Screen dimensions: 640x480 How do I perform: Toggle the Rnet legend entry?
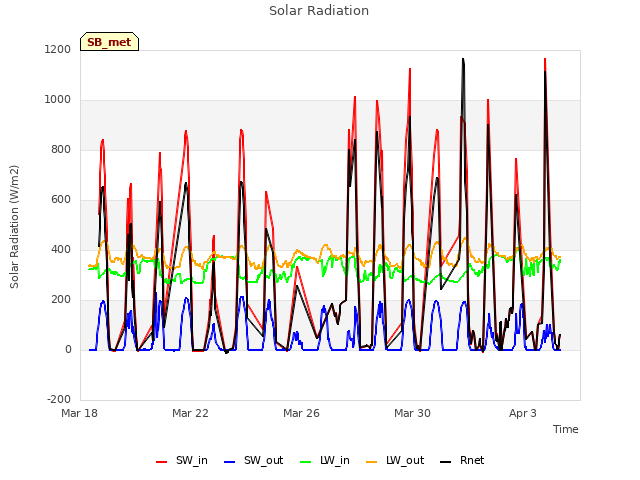tap(462, 460)
